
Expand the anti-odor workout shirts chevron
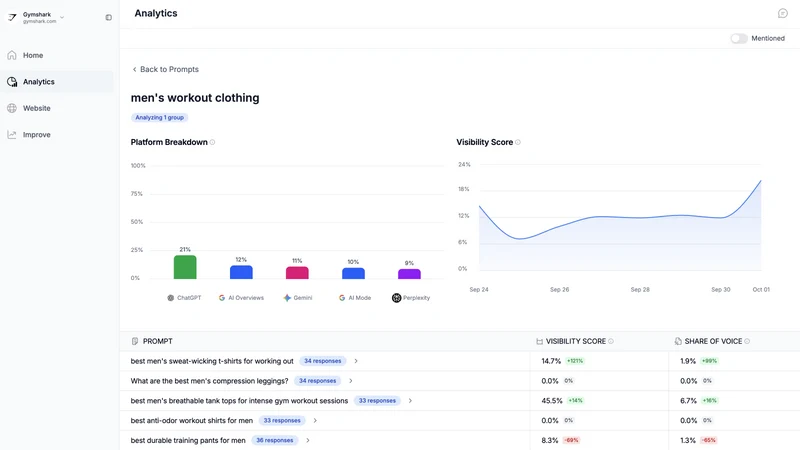[315, 421]
